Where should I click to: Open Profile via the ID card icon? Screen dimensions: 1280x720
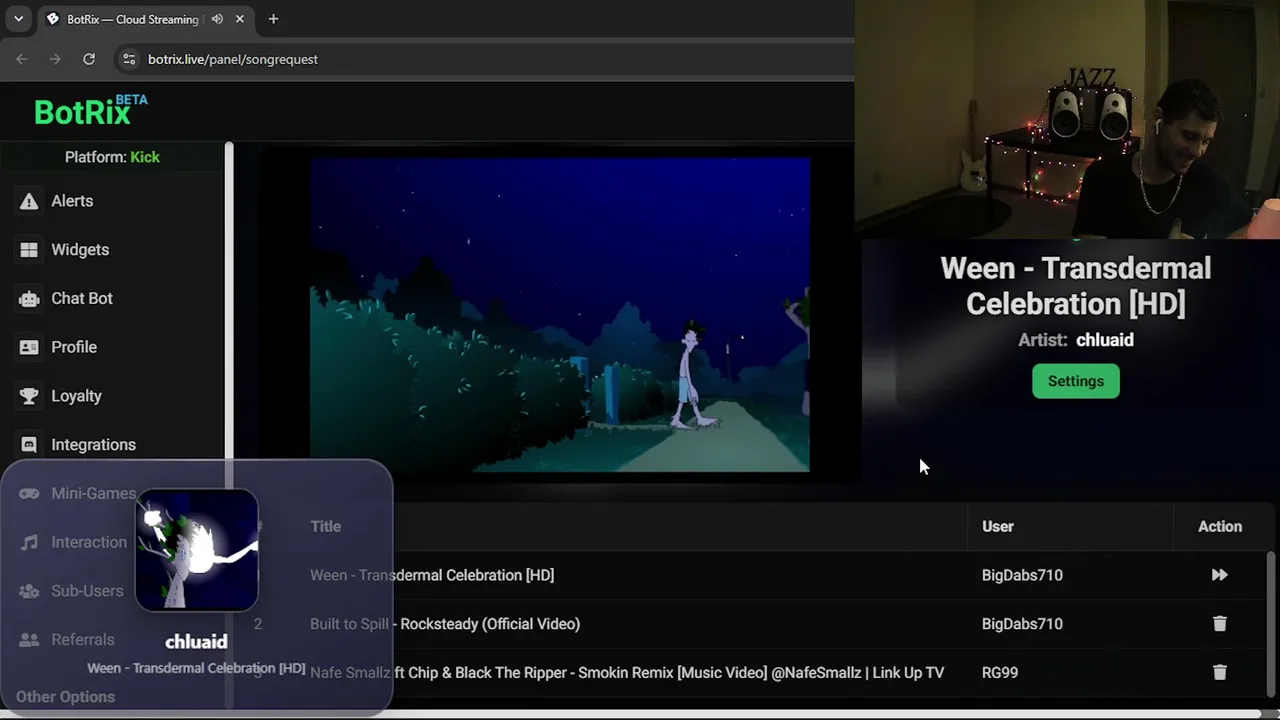pyautogui.click(x=29, y=347)
